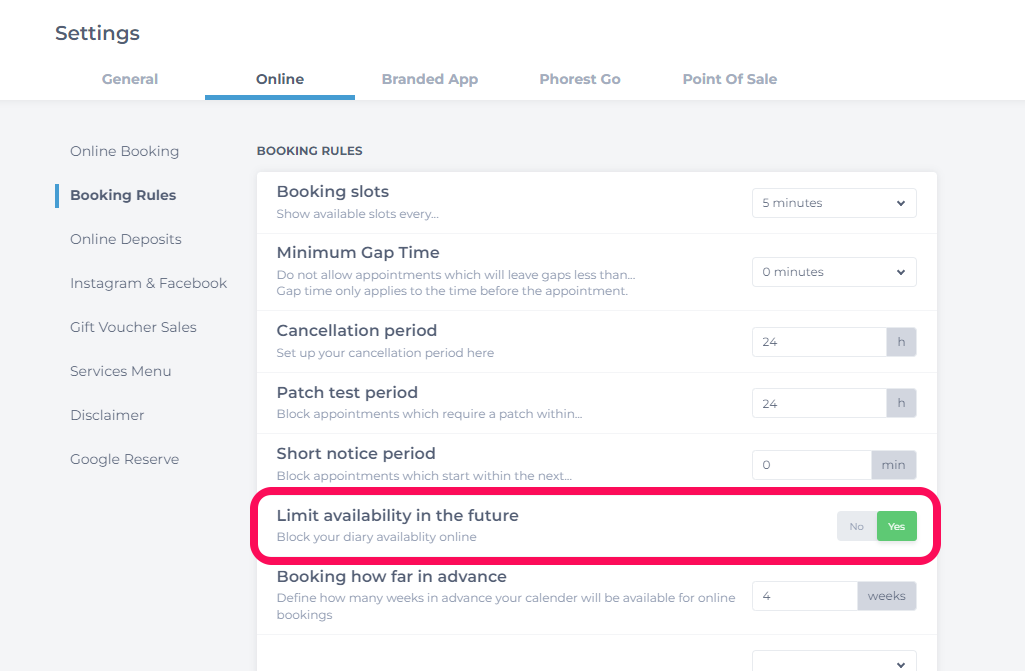This screenshot has width=1025, height=671.
Task: Open Services Menu settings
Action: (x=120, y=371)
